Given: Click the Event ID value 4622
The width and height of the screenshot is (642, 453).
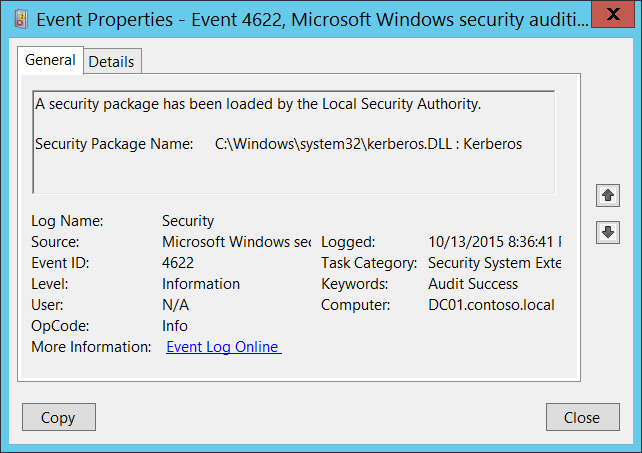Looking at the screenshot, I should 180,263.
